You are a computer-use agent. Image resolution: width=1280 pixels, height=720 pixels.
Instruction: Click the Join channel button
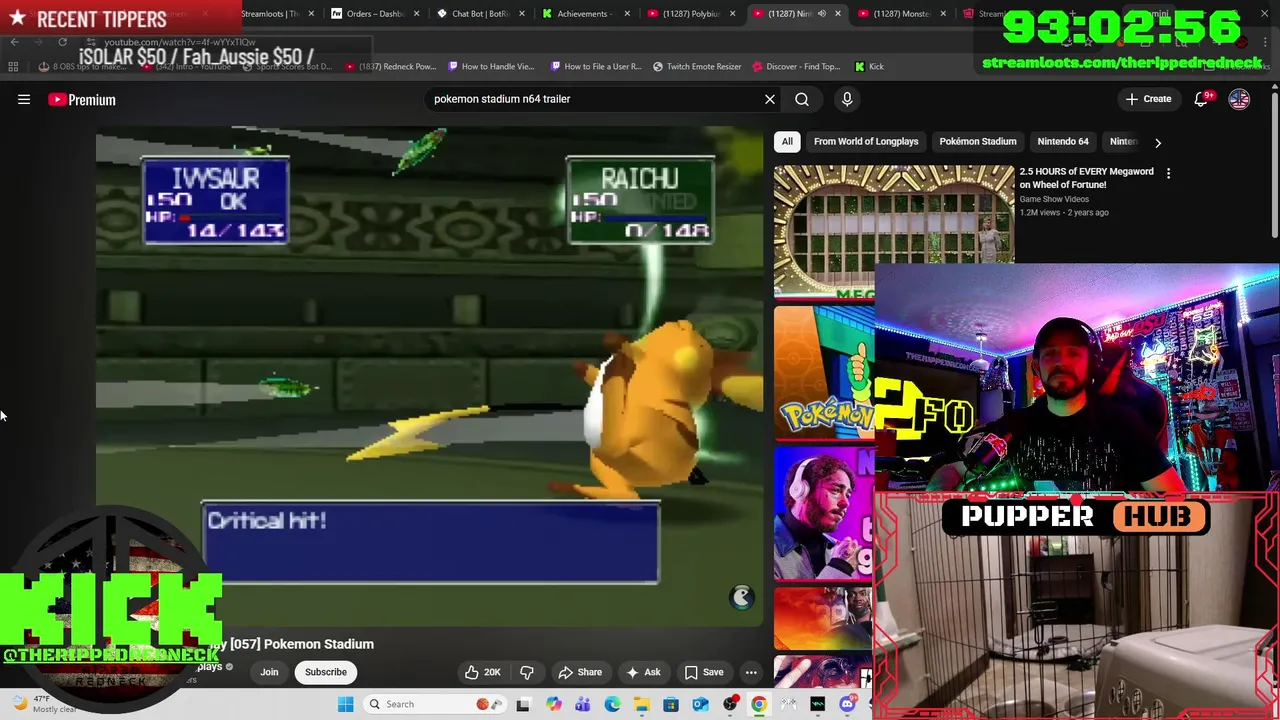[x=269, y=672]
